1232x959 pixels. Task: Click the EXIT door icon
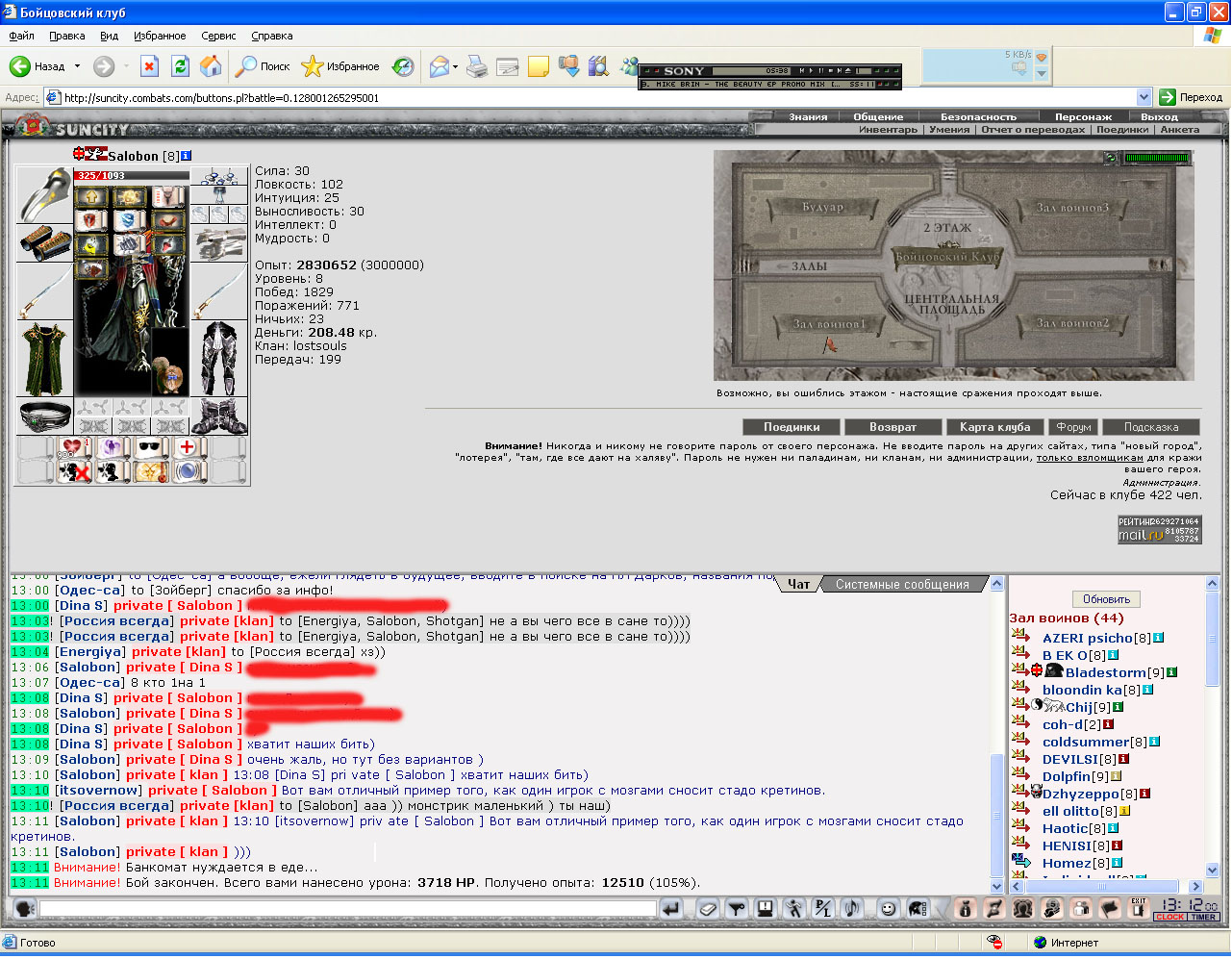pos(1139,907)
